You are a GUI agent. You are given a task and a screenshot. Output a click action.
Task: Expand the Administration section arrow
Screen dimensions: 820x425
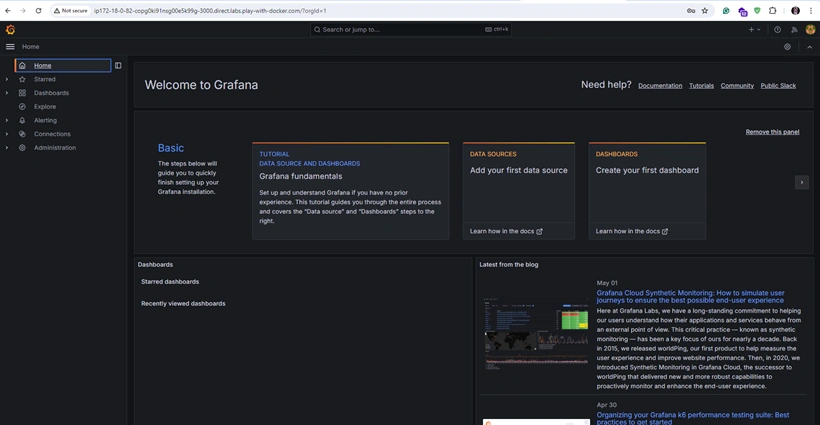(x=7, y=147)
